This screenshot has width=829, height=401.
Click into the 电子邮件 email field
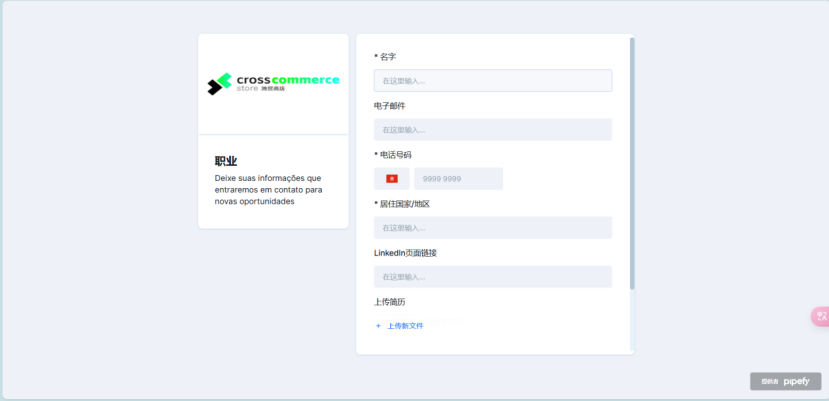(492, 130)
